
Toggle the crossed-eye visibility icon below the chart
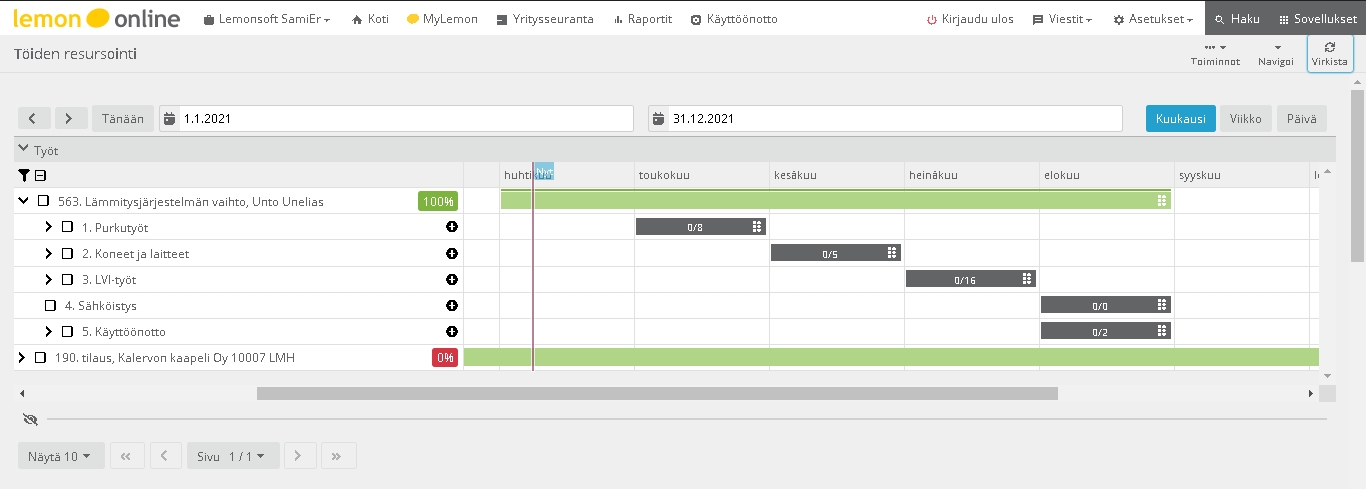[x=30, y=419]
